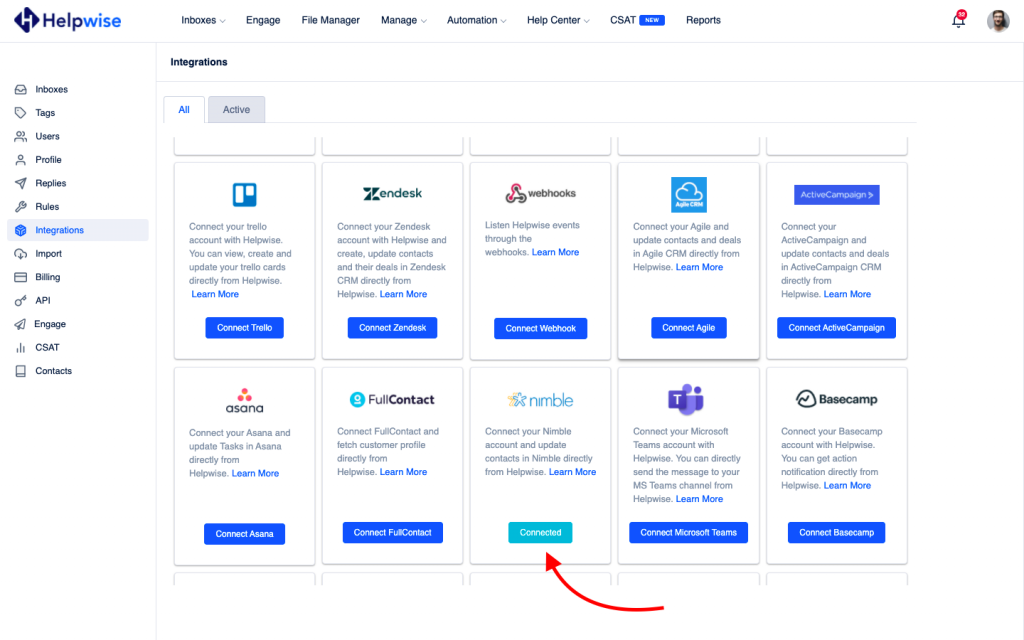Click the Connect ActiveCampaign button

(837, 328)
